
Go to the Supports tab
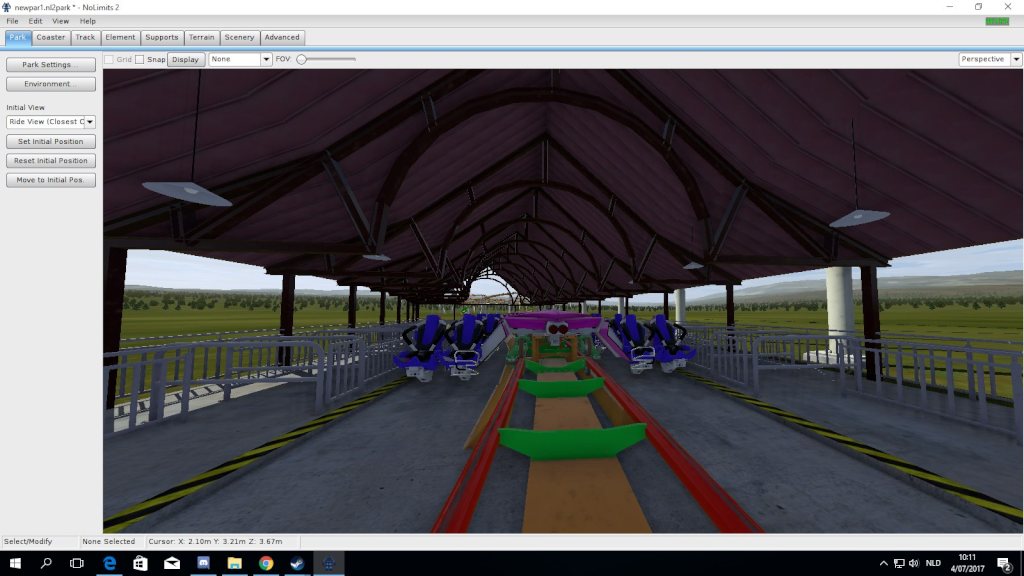[x=162, y=38]
